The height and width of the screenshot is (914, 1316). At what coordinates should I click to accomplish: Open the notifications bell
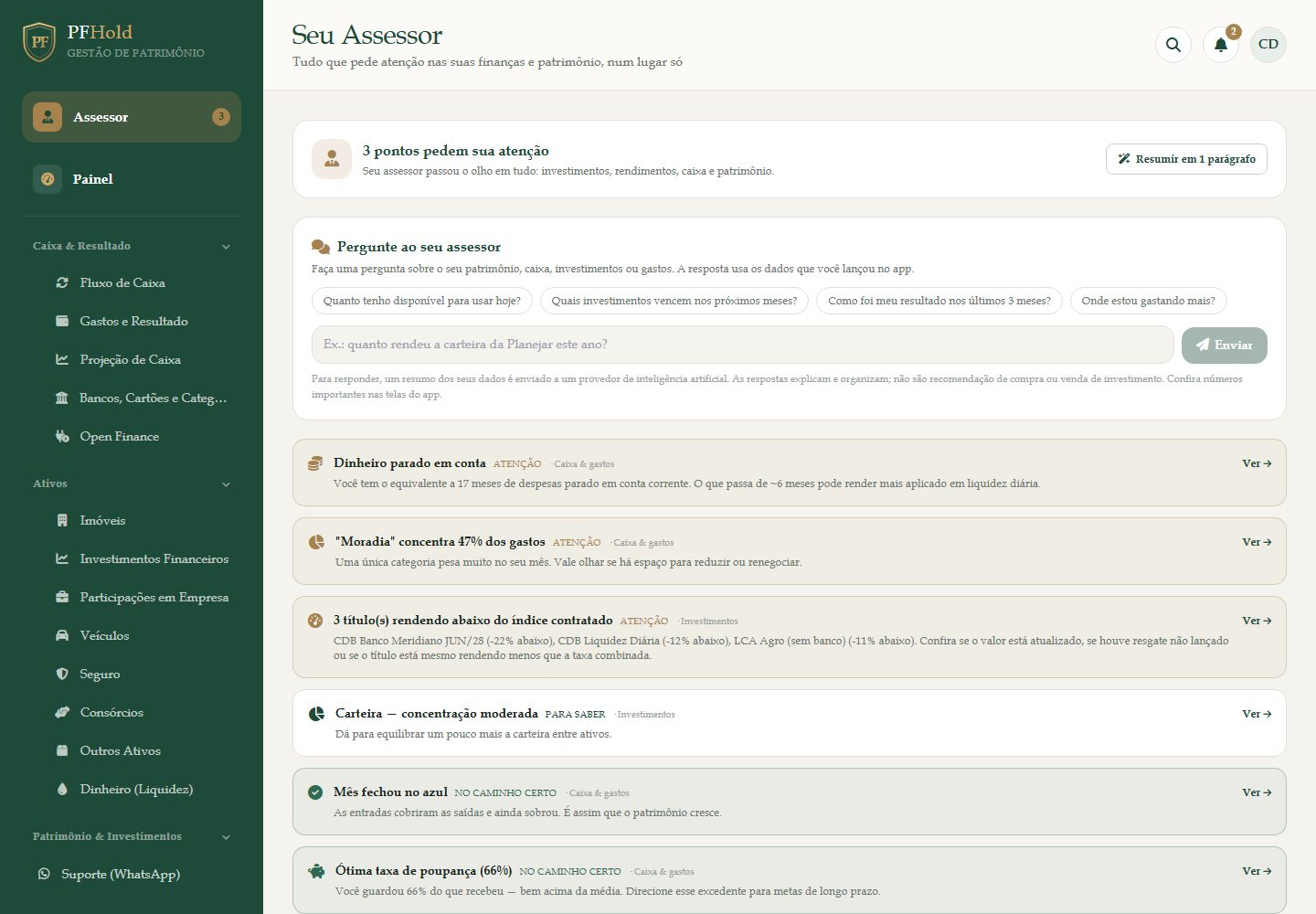[1221, 45]
